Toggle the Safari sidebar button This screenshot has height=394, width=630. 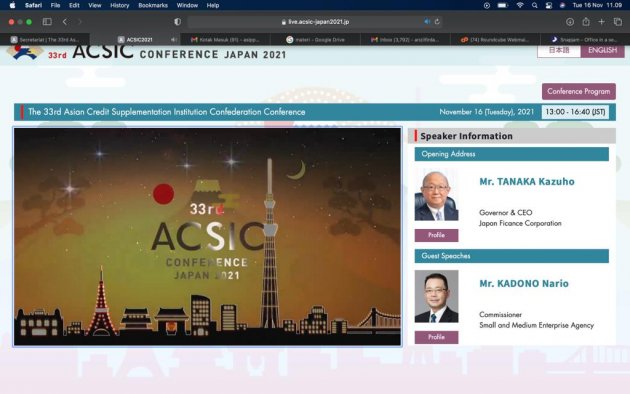pos(47,22)
